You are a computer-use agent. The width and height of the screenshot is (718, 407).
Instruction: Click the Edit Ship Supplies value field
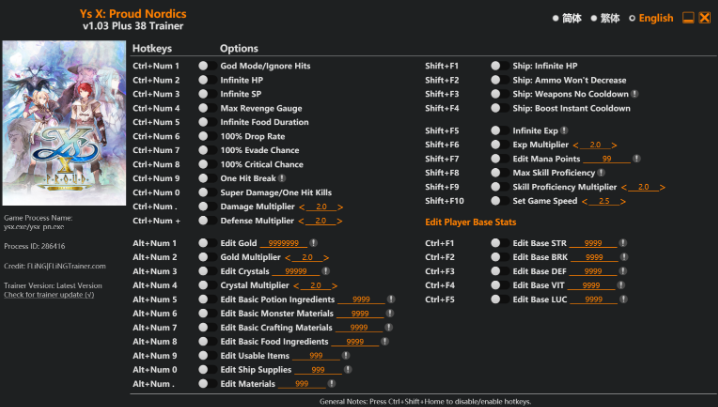click(318, 370)
